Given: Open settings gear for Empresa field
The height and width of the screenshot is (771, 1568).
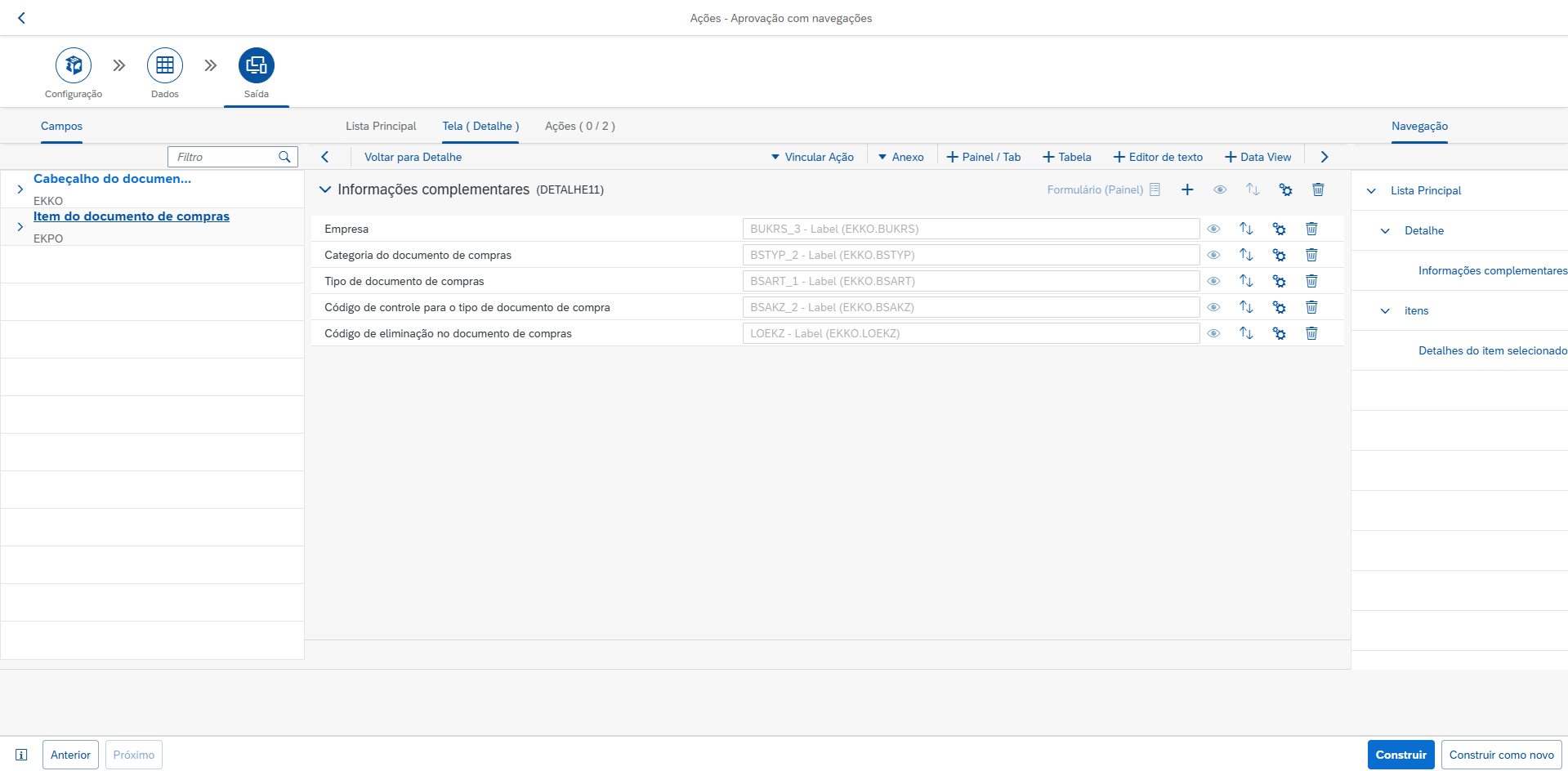Looking at the screenshot, I should (1279, 229).
